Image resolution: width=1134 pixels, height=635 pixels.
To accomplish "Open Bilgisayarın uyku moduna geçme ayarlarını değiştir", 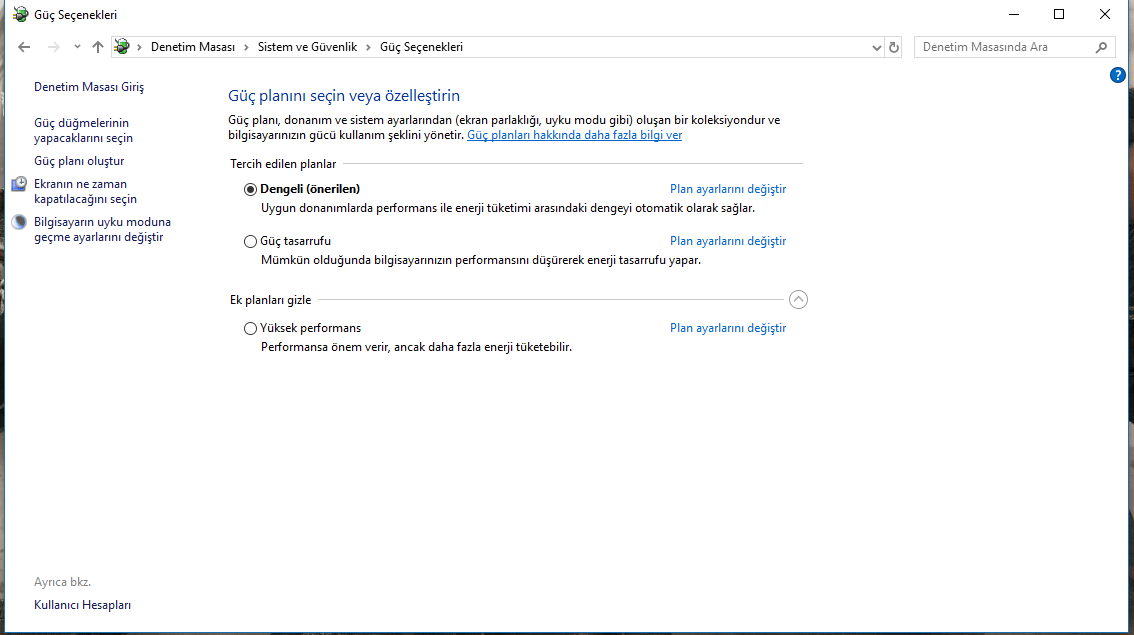I will click(102, 229).
